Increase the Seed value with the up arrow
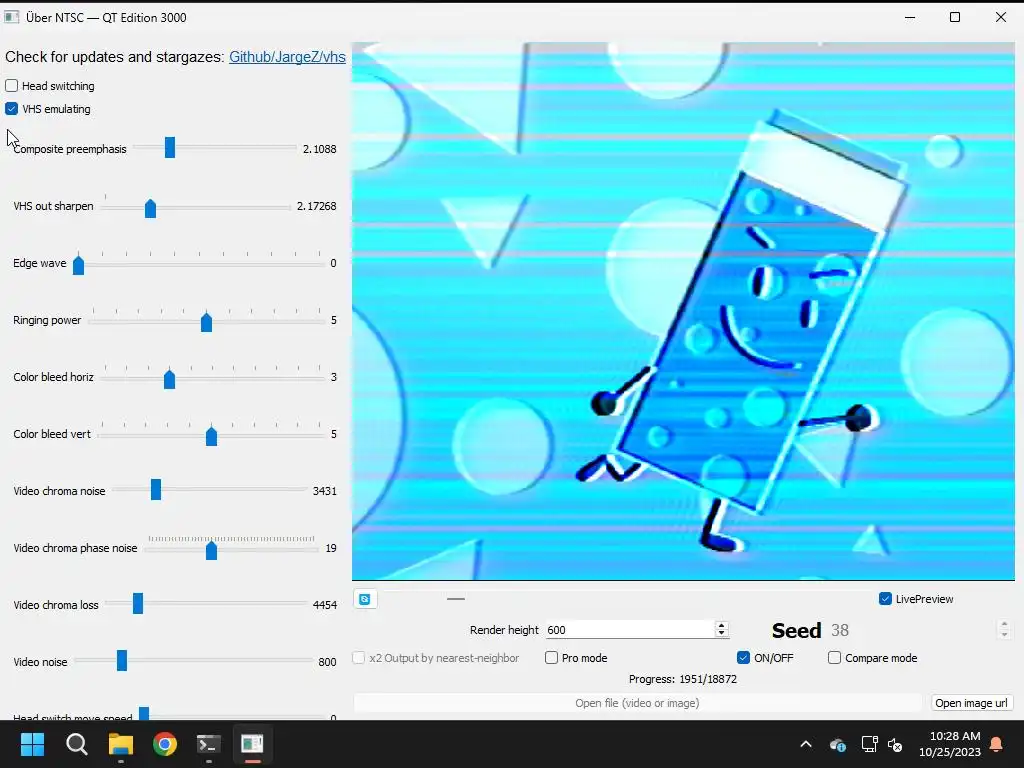The image size is (1024, 768). coord(1004,625)
